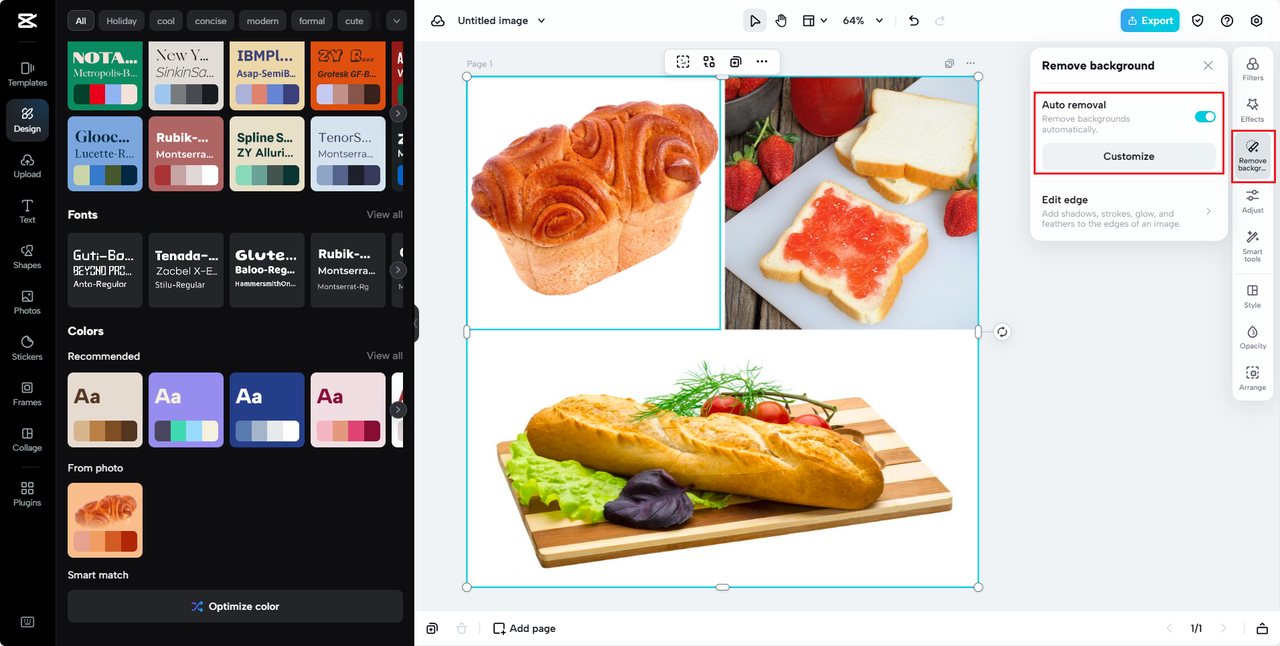Click the undo arrow
This screenshot has height=646, width=1280.
914,20
